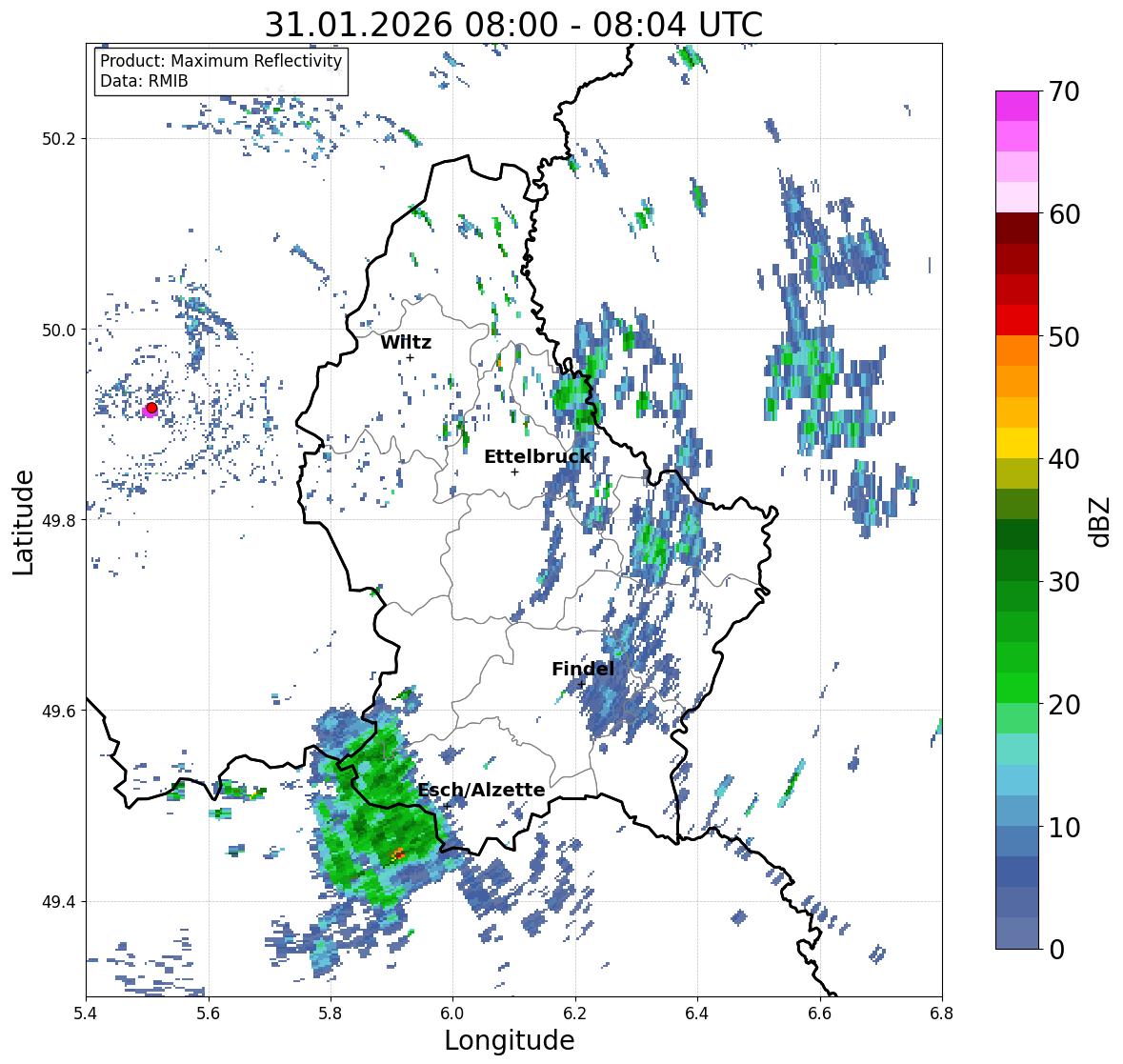Screen dimensions: 1123x1064
Task: Click the colorbar 40 tick label
Action: (x=1064, y=459)
